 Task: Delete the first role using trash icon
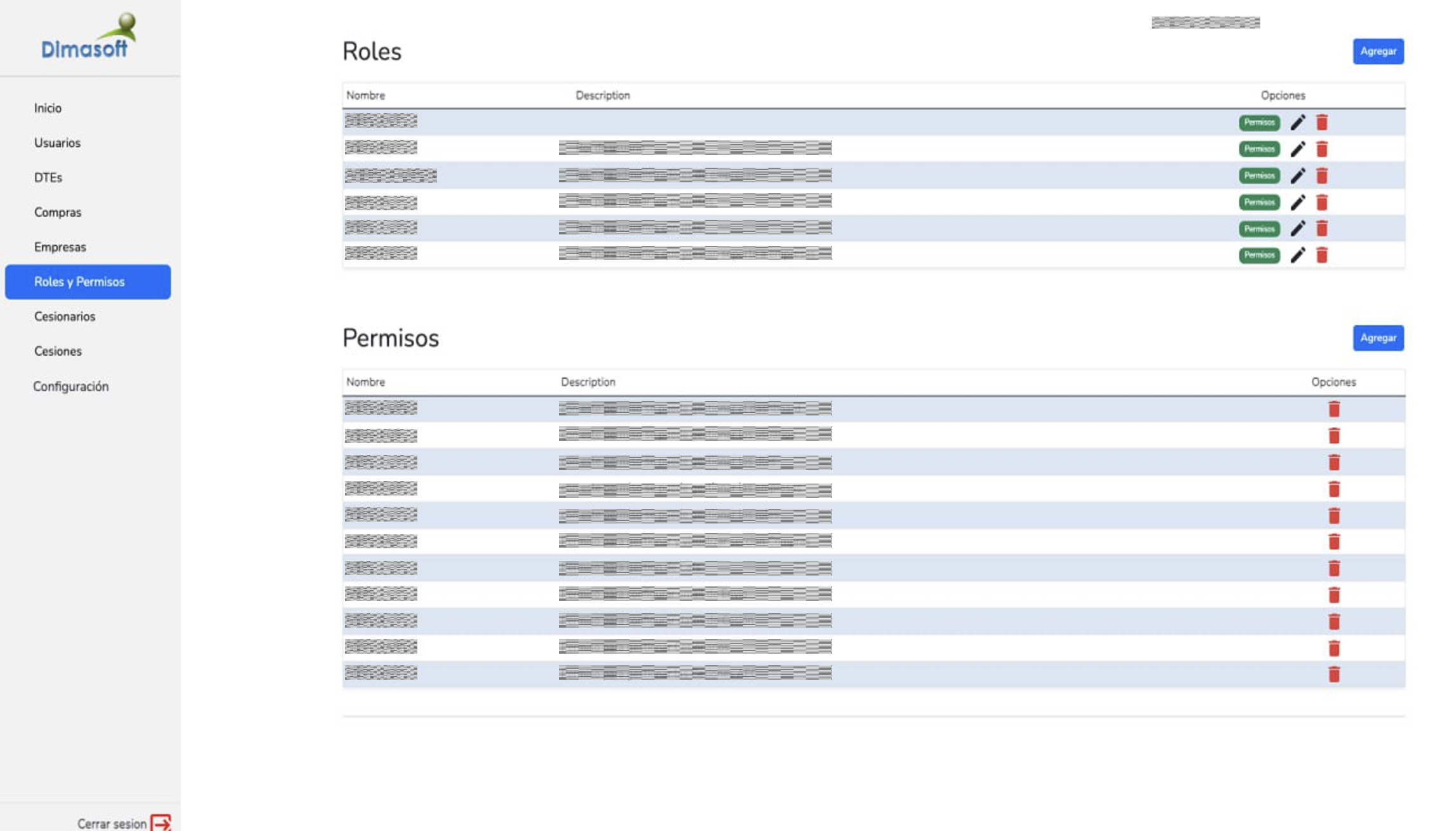point(1322,122)
